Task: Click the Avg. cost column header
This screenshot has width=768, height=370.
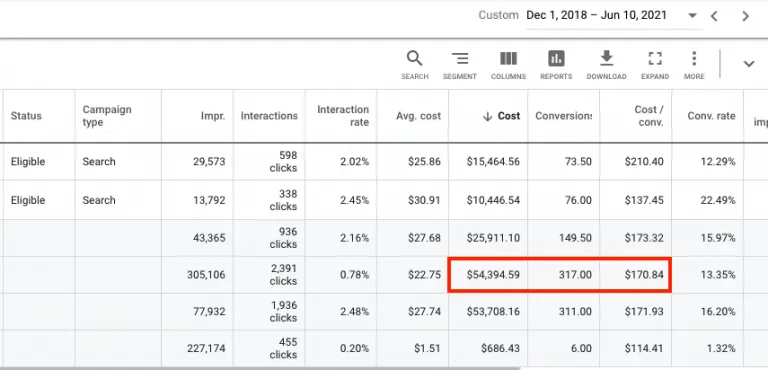Action: 418,116
